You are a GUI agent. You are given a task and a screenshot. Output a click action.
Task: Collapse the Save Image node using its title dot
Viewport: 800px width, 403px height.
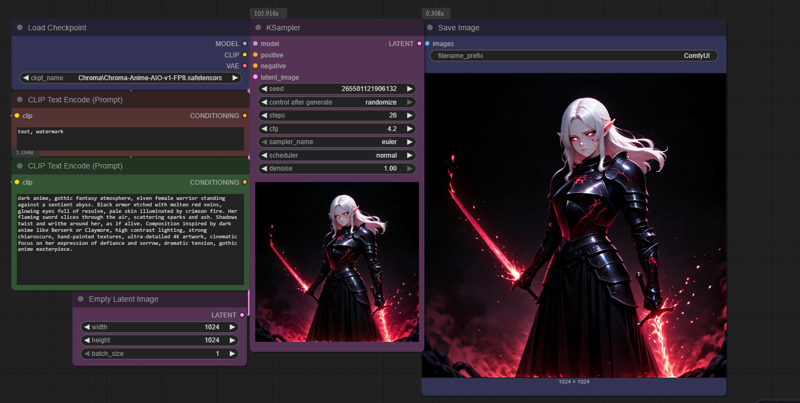[x=430, y=28]
